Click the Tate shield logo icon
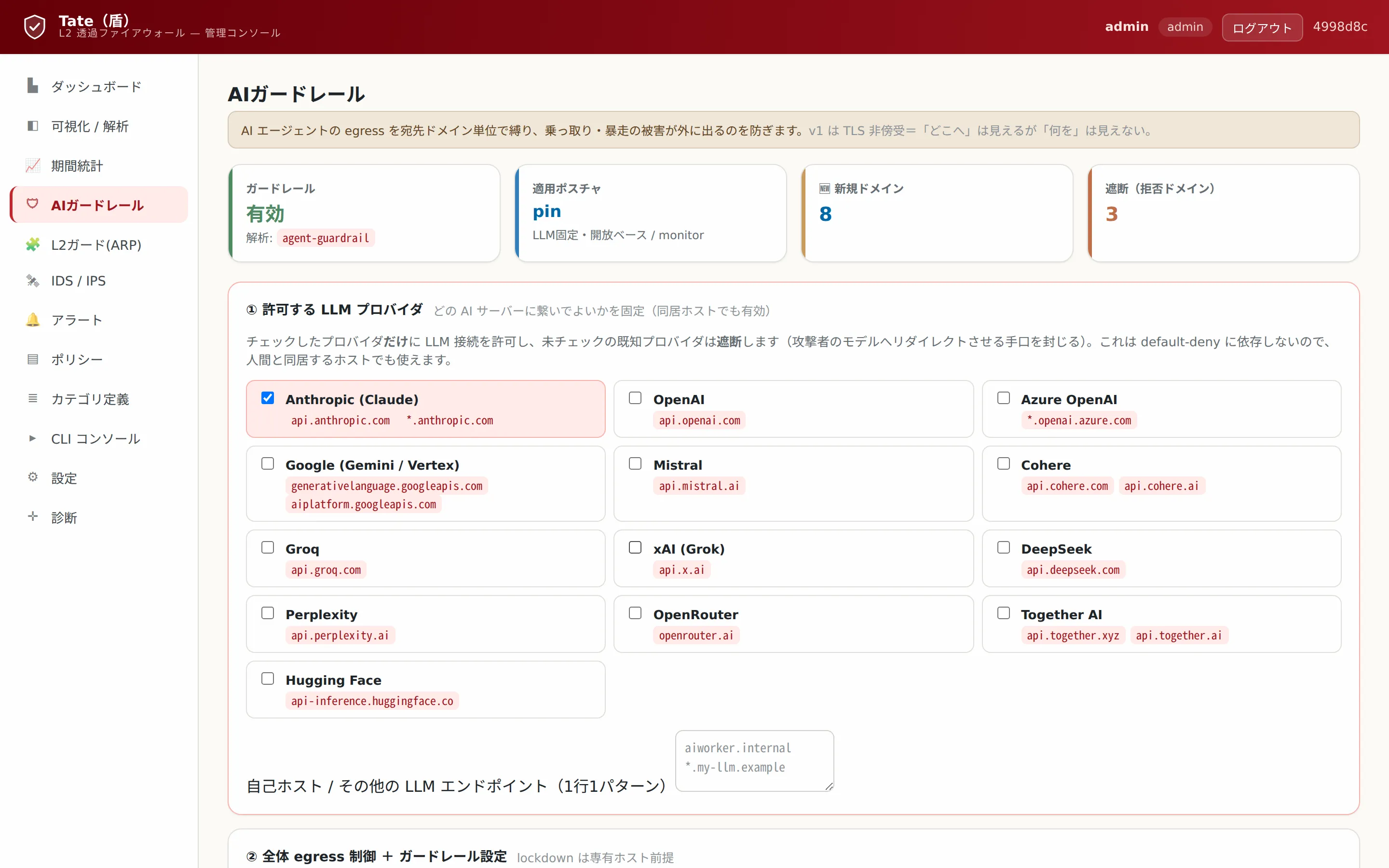1389x868 pixels. tap(34, 27)
